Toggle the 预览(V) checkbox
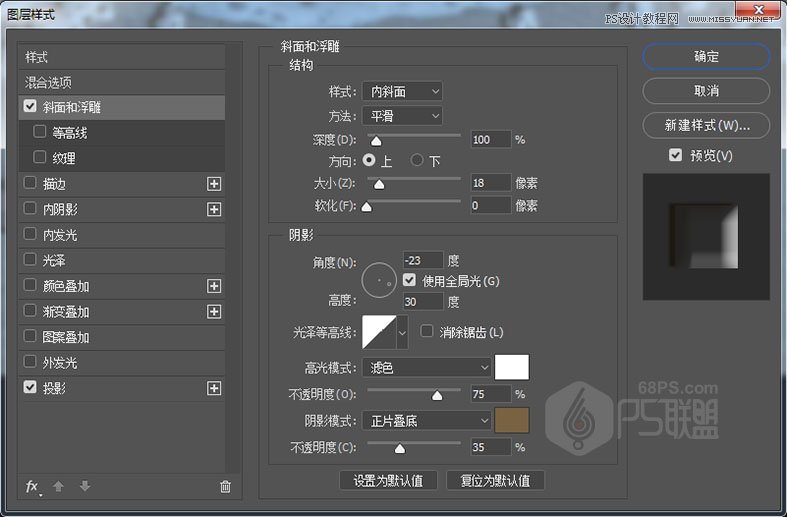787x517 pixels. click(676, 155)
